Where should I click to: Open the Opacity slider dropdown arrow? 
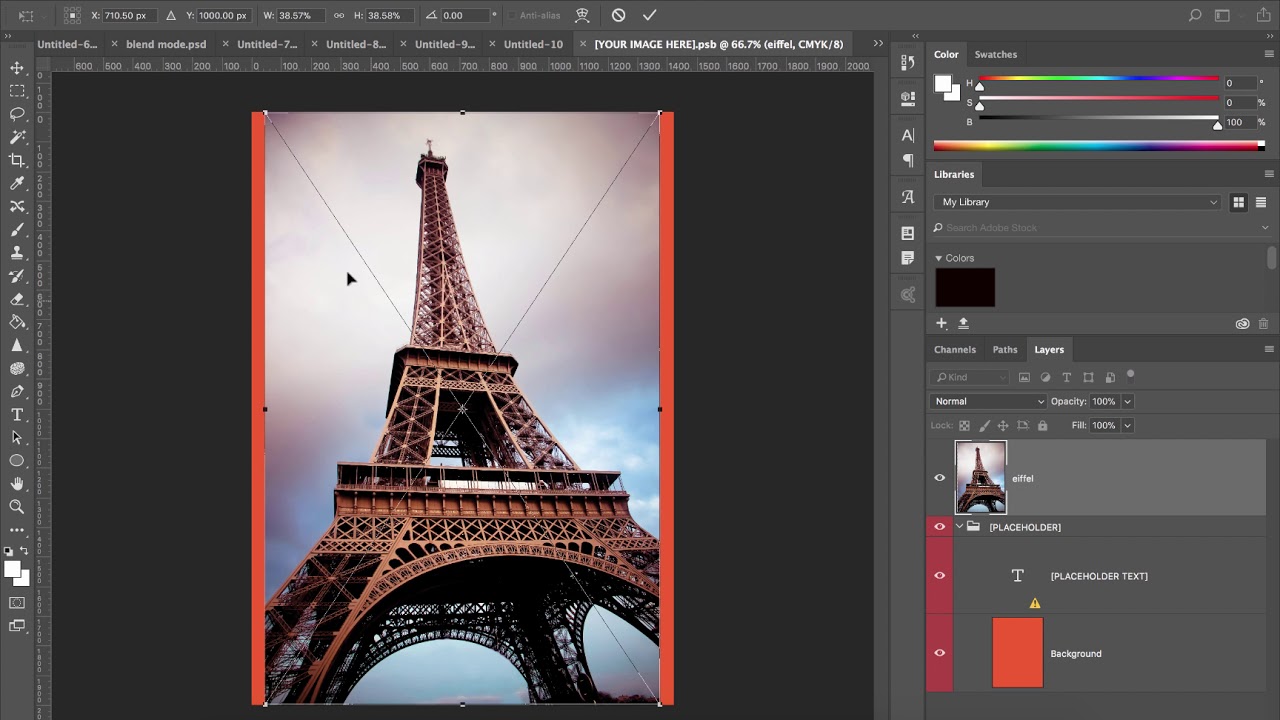coord(1127,401)
